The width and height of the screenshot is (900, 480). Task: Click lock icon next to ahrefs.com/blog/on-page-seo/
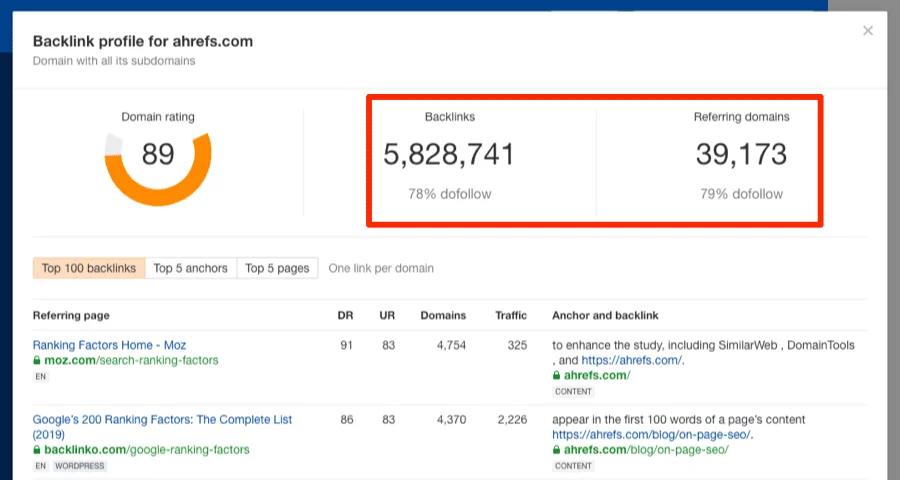point(557,450)
